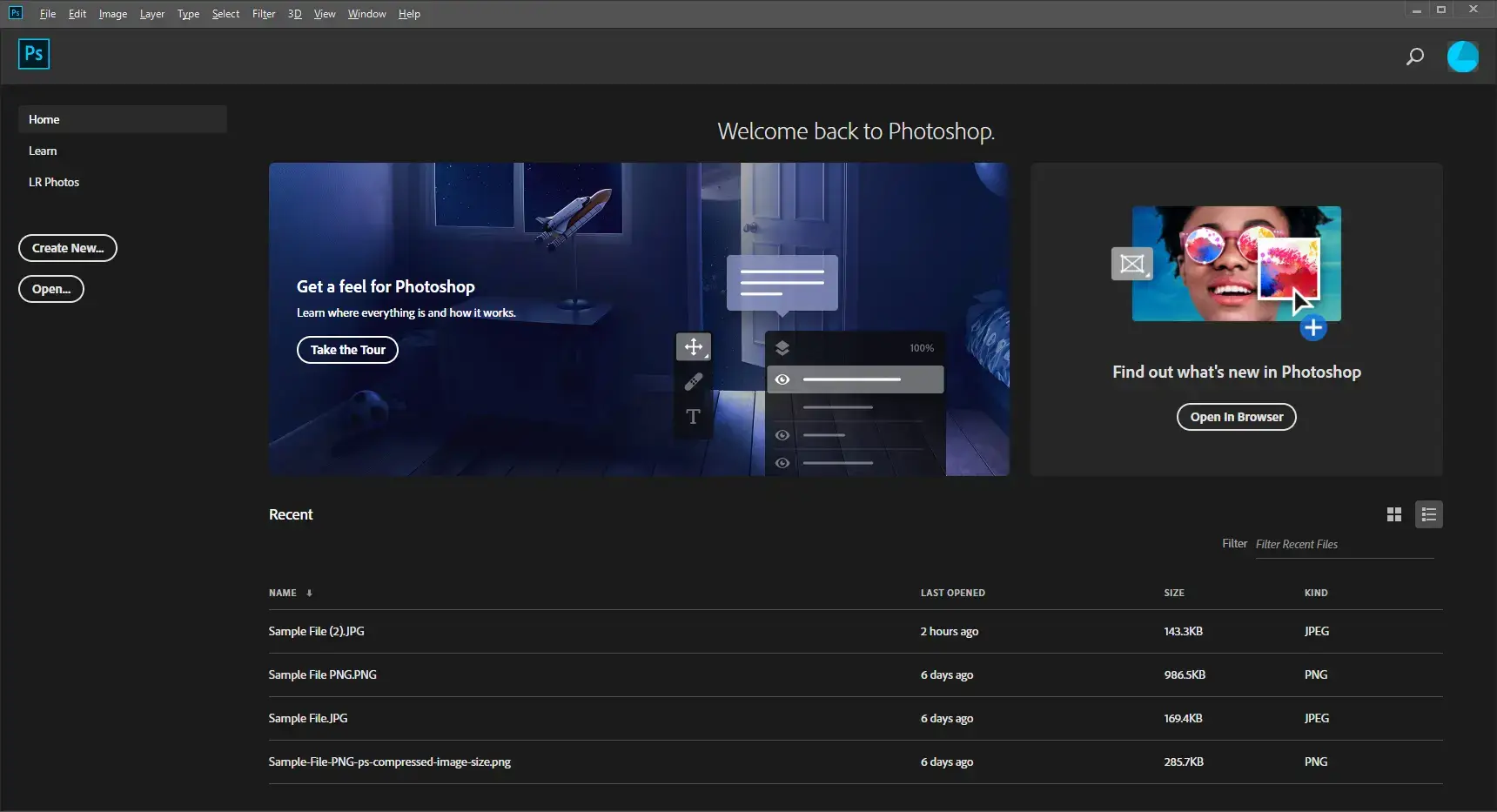Click the 169.4KB size cell

(x=1183, y=718)
